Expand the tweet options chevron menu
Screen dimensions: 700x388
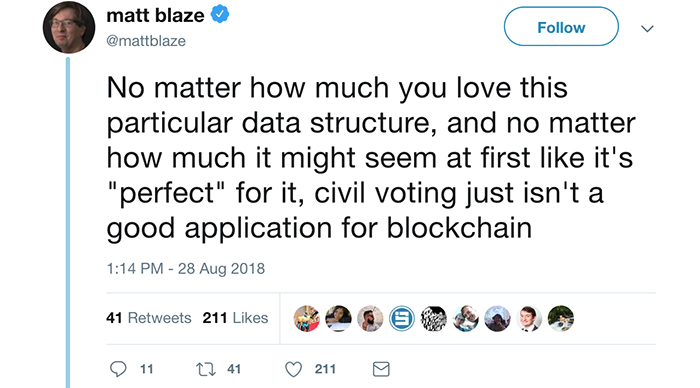pyautogui.click(x=647, y=29)
